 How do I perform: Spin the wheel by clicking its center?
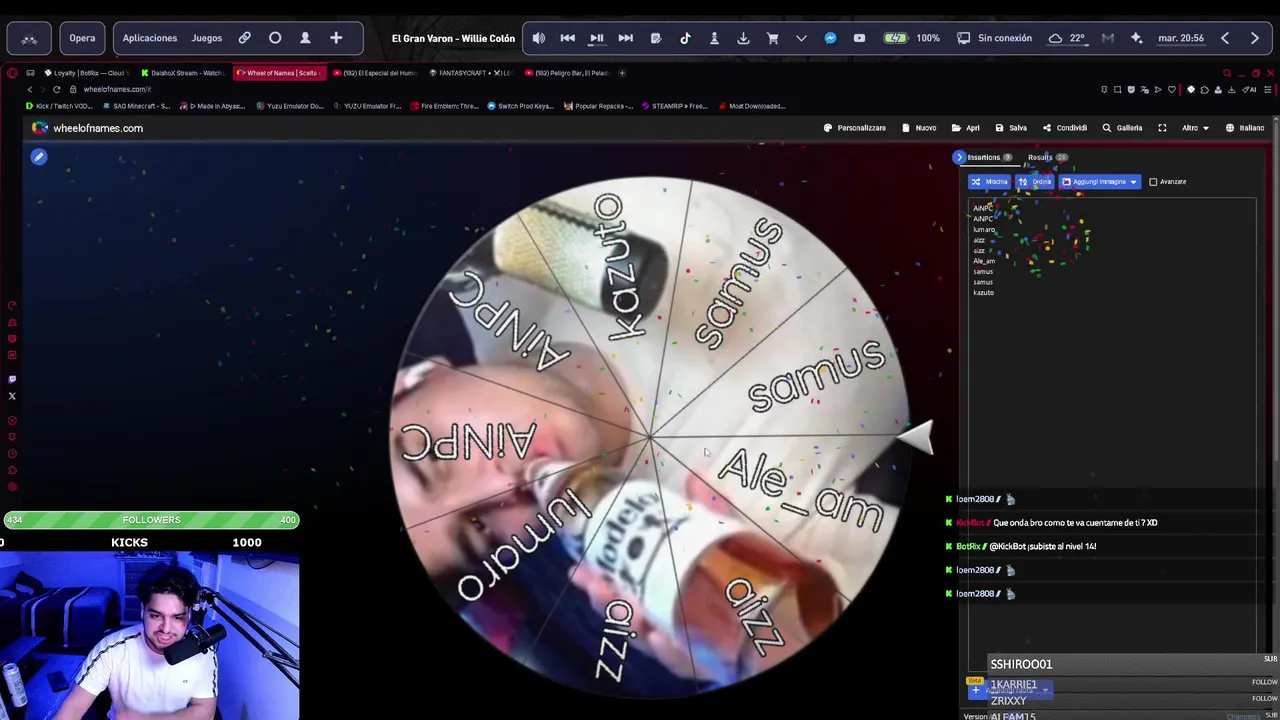pos(650,437)
